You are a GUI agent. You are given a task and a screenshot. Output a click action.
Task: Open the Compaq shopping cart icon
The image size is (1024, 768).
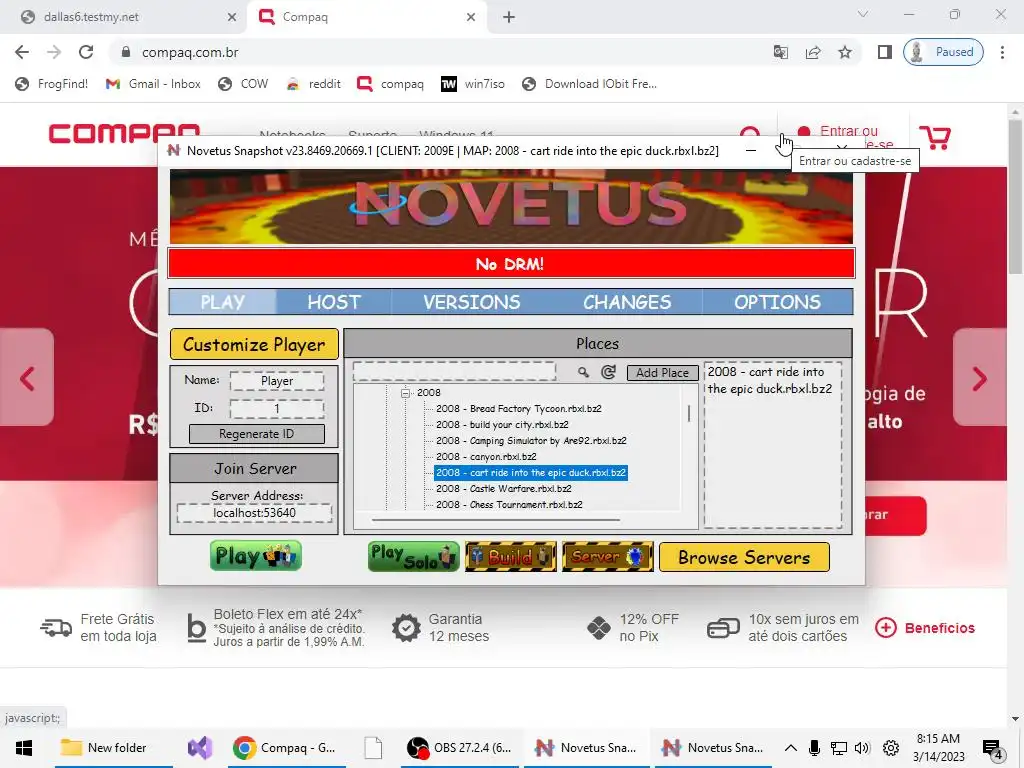pos(935,136)
